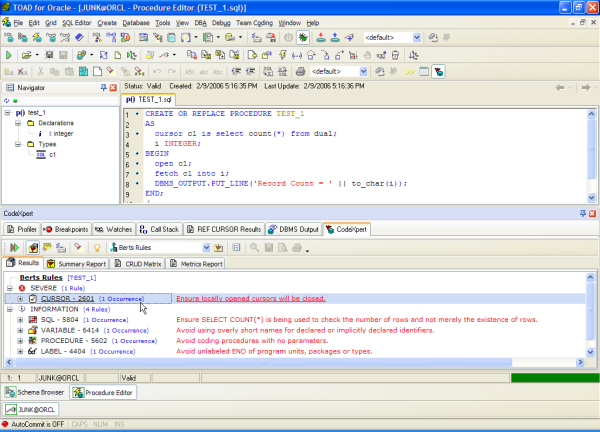The image size is (600, 432).
Task: Collapse the Types folder node
Action: coord(18,144)
